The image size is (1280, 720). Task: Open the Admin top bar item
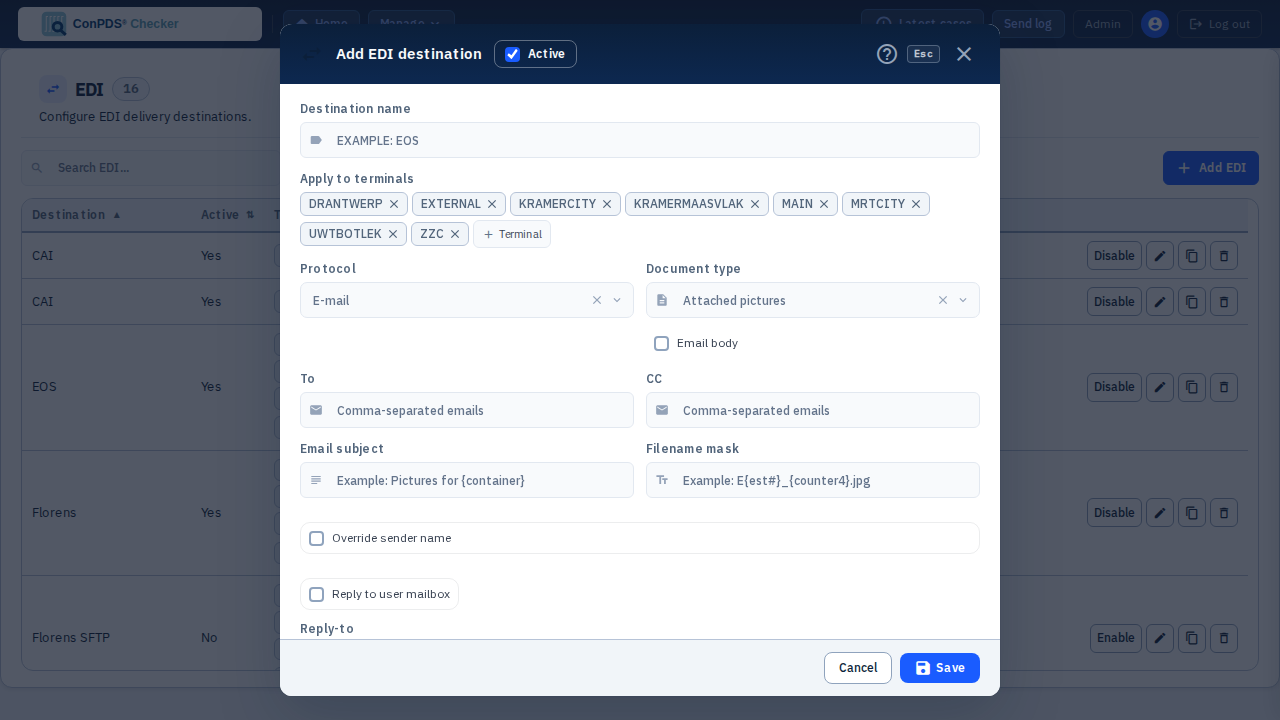1103,24
